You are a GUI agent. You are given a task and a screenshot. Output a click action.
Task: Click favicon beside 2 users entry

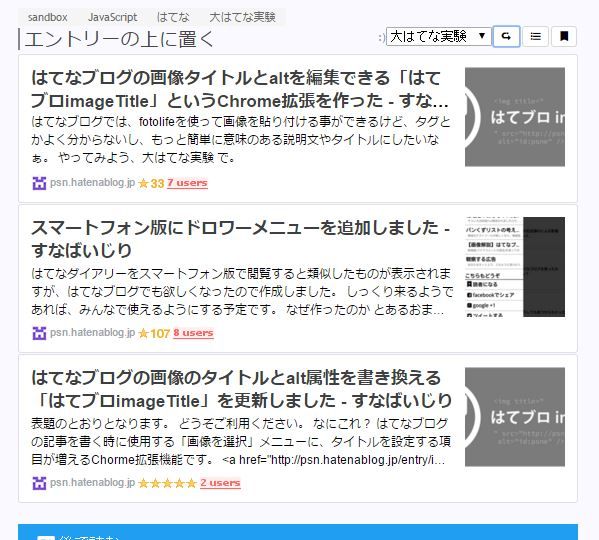(x=39, y=483)
